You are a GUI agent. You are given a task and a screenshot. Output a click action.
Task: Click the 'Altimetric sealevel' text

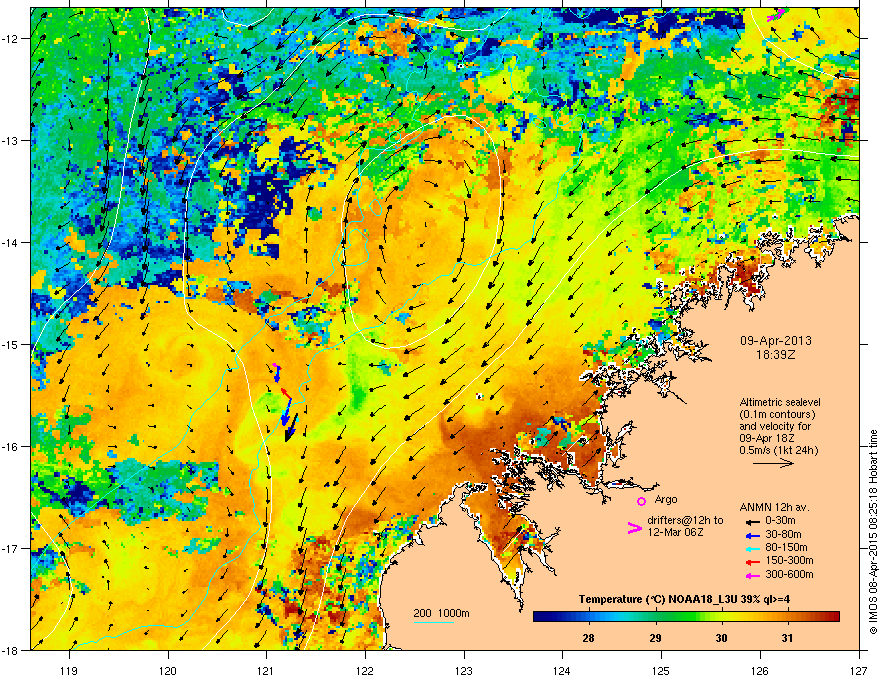point(780,402)
